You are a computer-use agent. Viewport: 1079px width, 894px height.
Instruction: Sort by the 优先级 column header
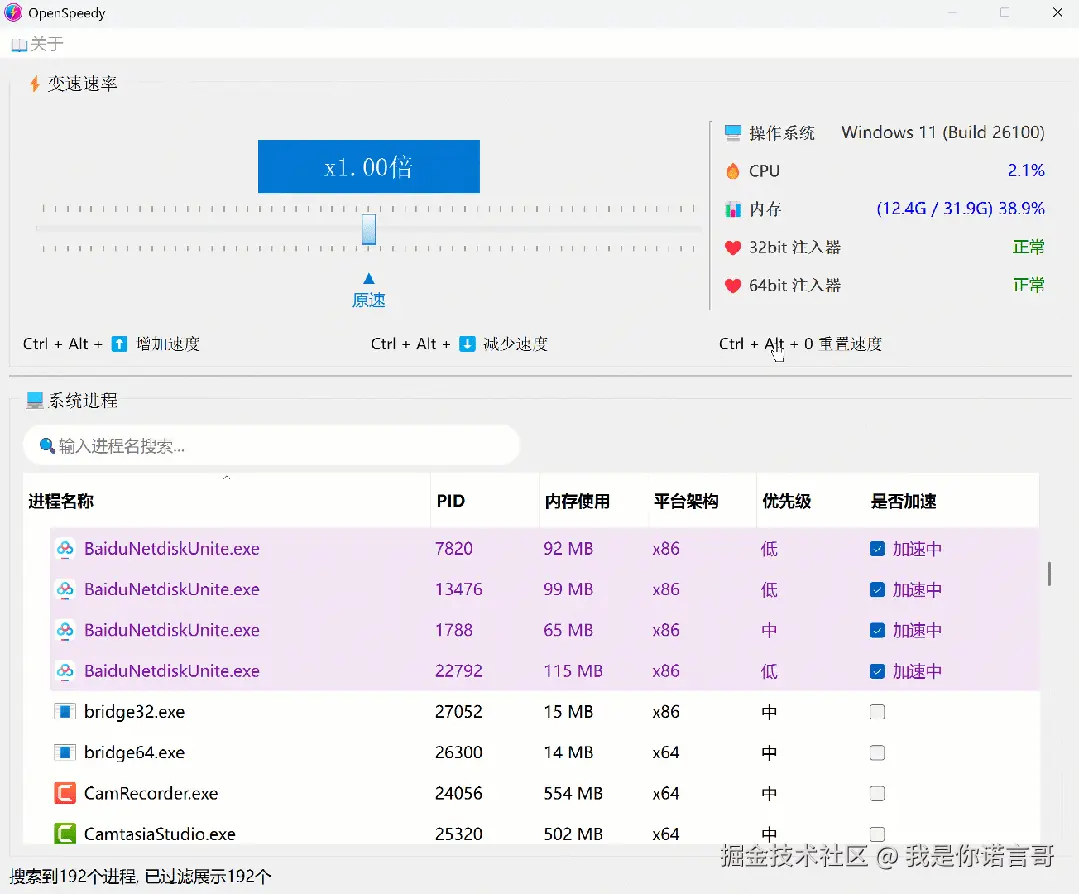[x=811, y=501]
